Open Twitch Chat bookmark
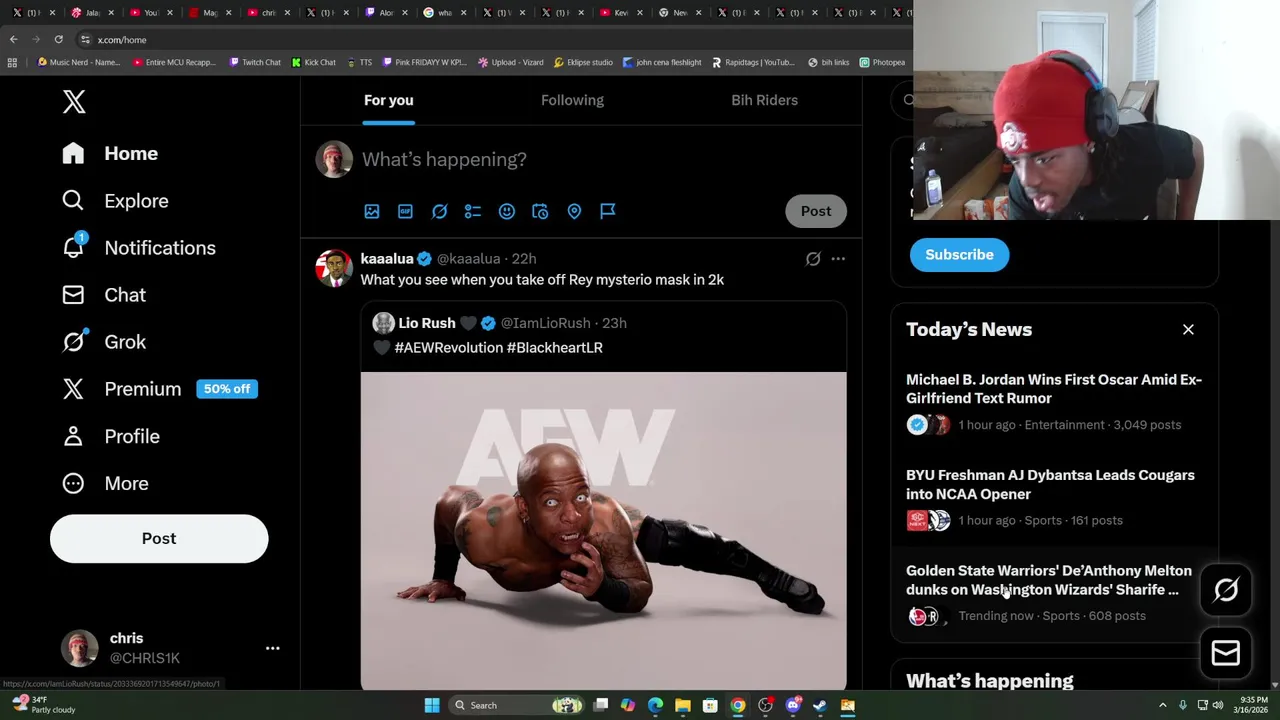This screenshot has width=1280, height=720. click(255, 62)
